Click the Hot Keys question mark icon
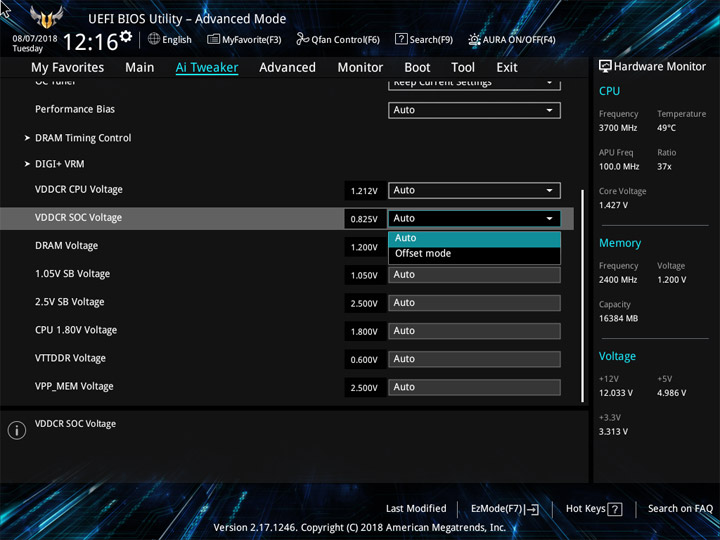 coord(615,509)
